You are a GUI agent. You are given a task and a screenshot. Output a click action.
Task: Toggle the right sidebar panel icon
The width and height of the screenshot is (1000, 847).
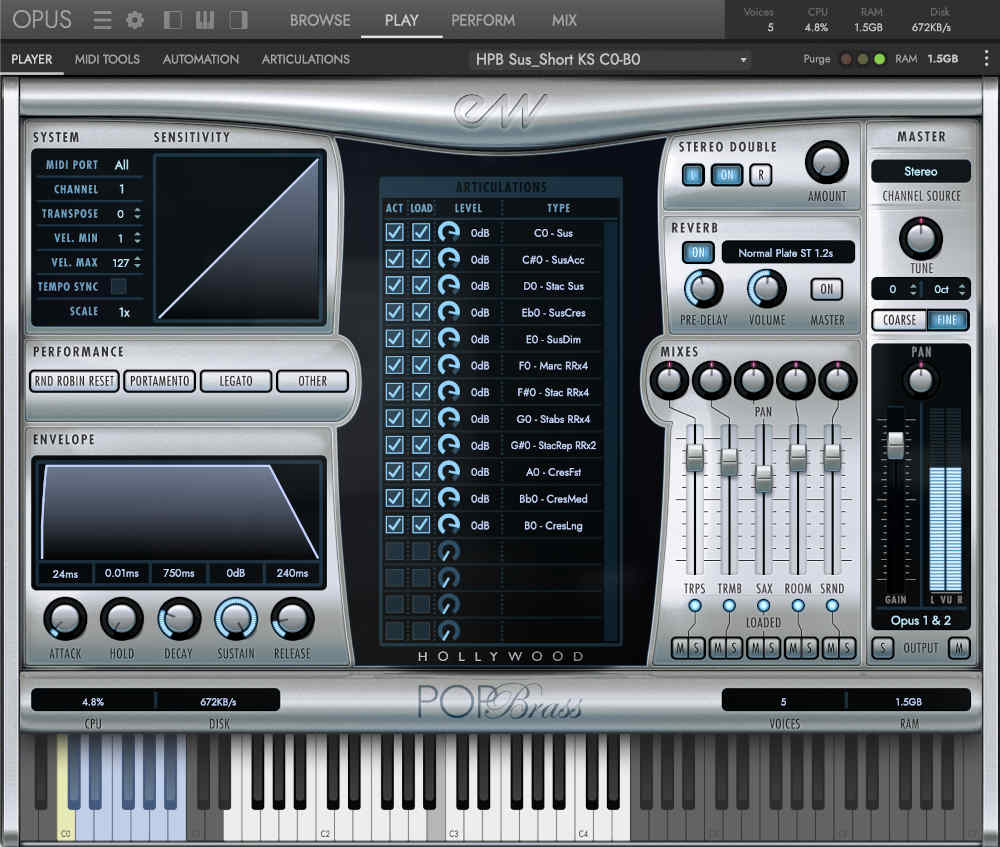[x=238, y=20]
